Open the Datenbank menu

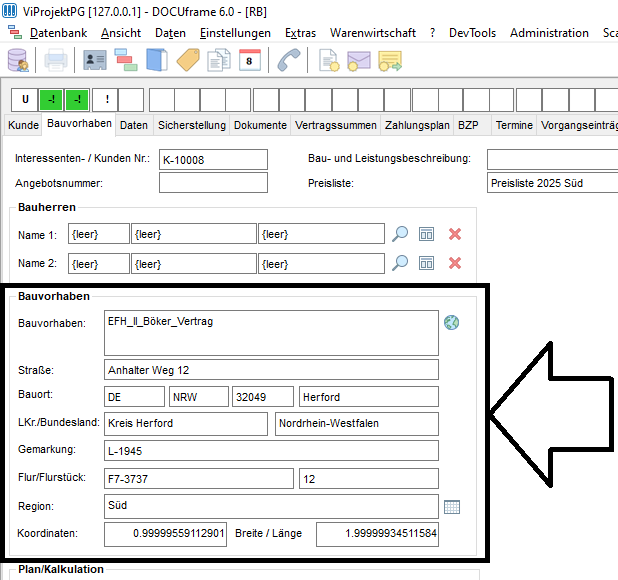[58, 33]
